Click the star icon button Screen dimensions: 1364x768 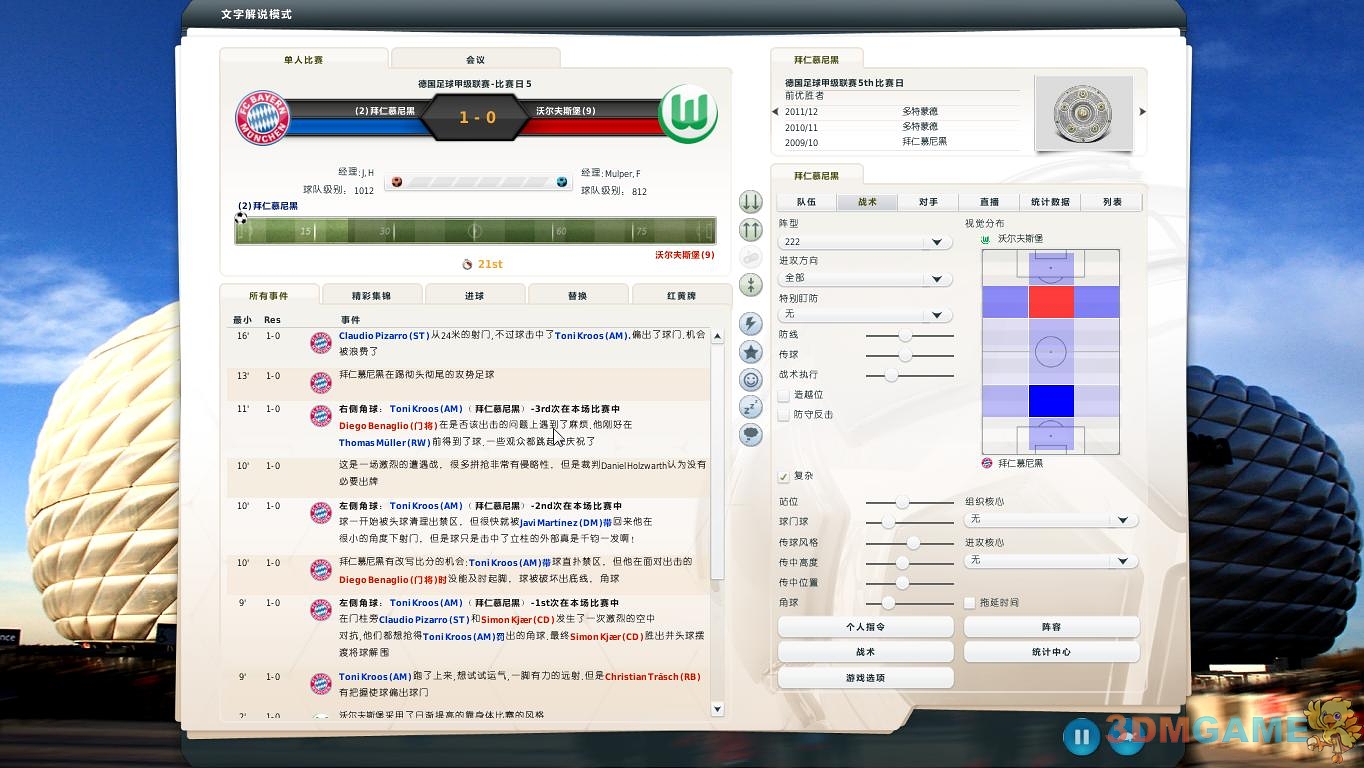(750, 351)
